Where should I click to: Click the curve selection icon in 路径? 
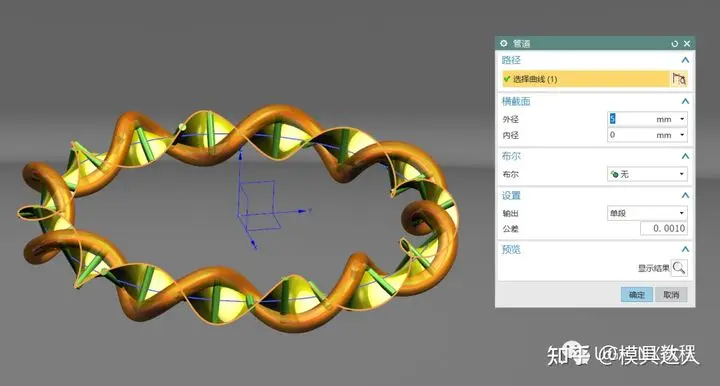pyautogui.click(x=679, y=79)
